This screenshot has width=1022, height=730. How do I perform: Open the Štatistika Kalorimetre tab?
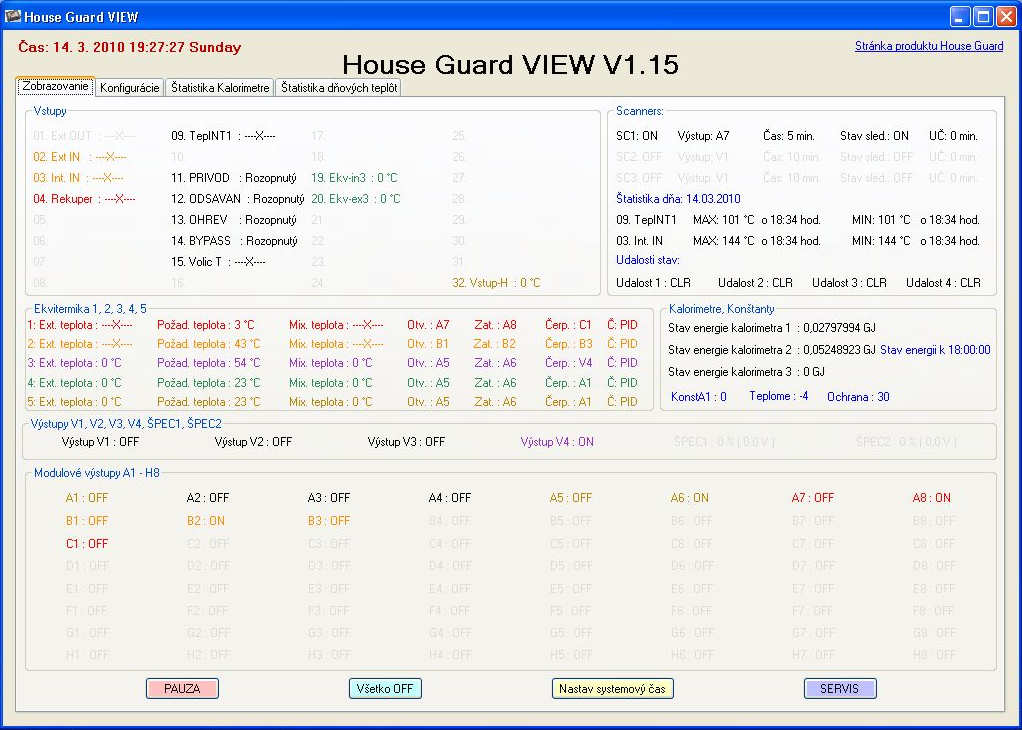pos(220,87)
